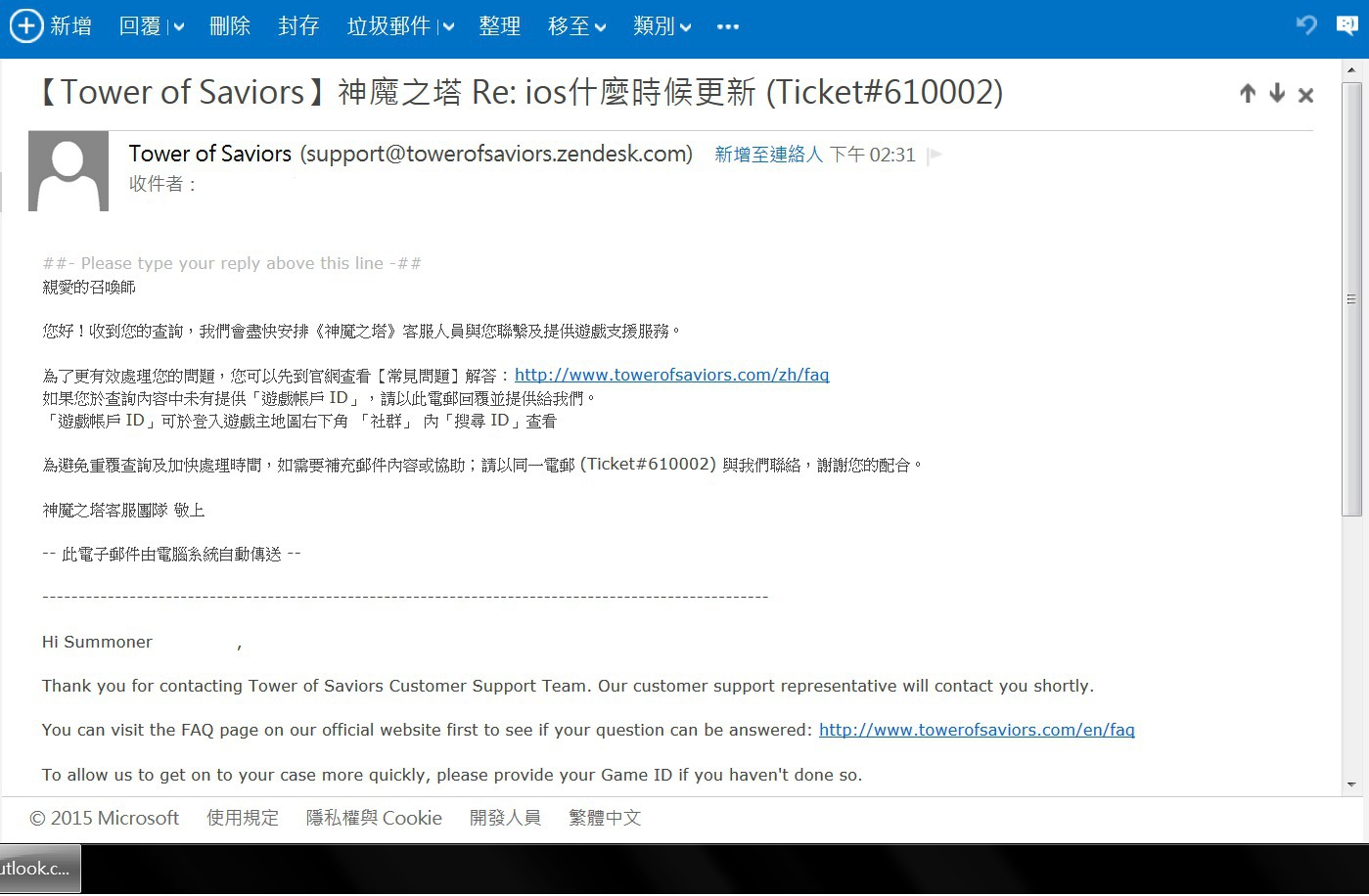1369x896 pixels.
Task: Click the email subject line with Ticket#610002
Action: pos(520,92)
